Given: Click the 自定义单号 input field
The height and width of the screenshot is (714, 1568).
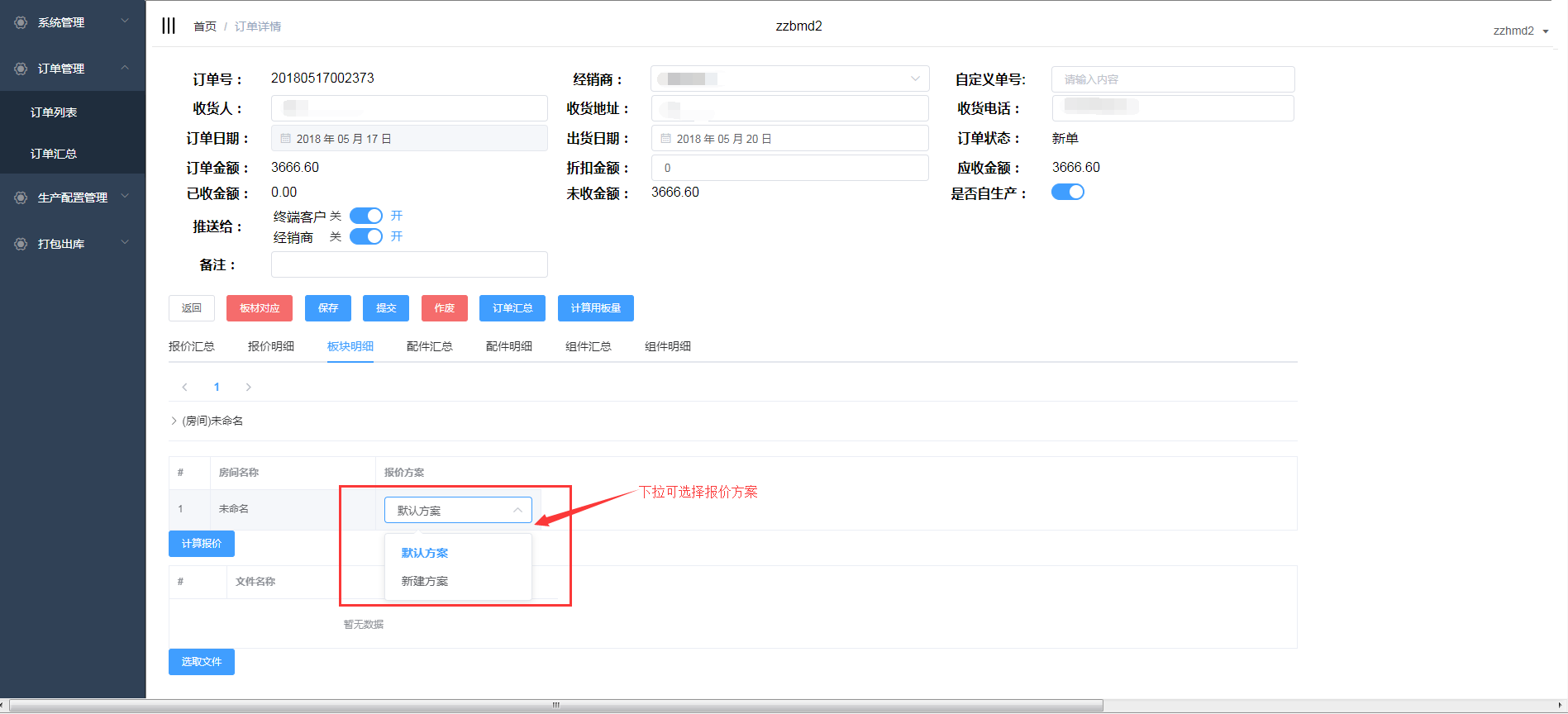Looking at the screenshot, I should (x=1172, y=79).
